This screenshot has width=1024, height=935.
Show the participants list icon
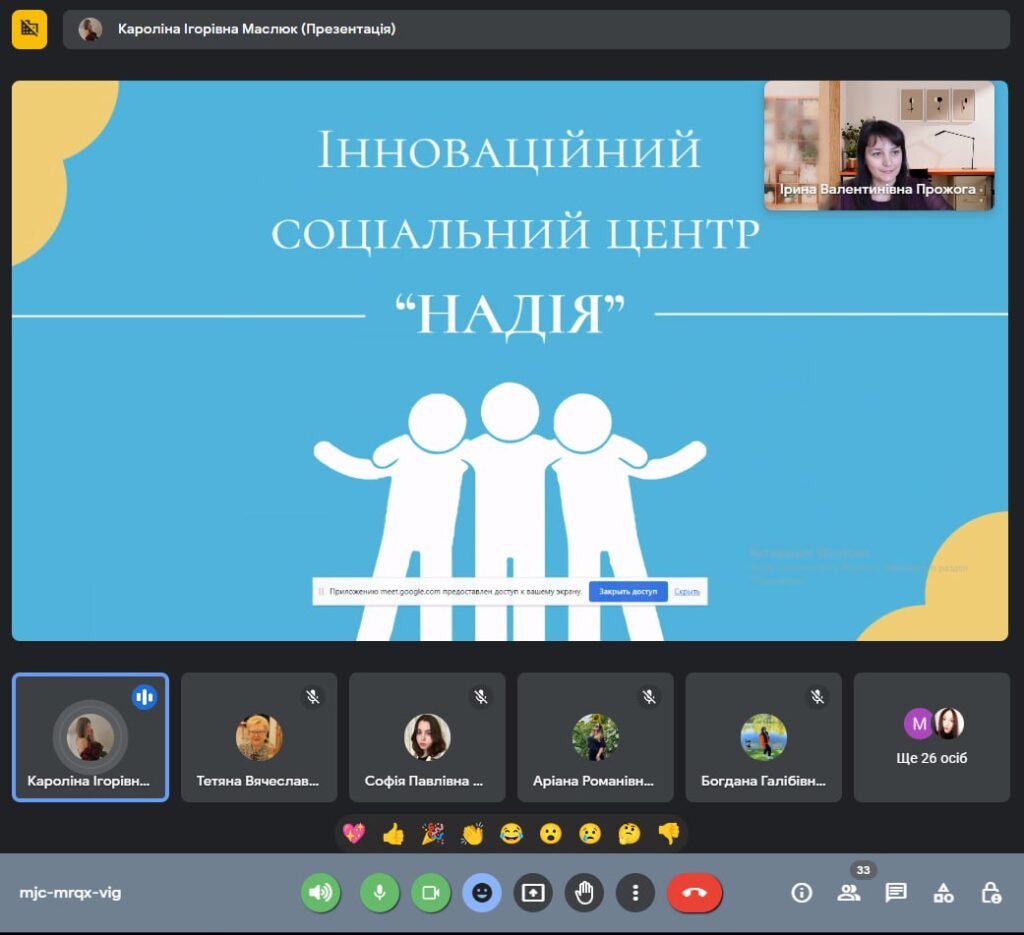point(849,893)
